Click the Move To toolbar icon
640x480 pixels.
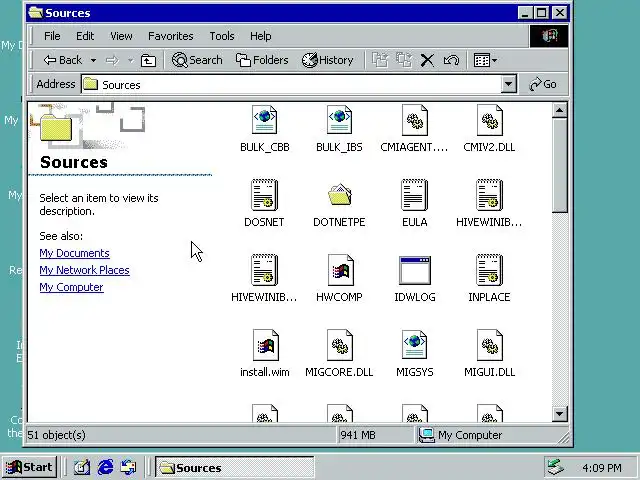tap(380, 60)
